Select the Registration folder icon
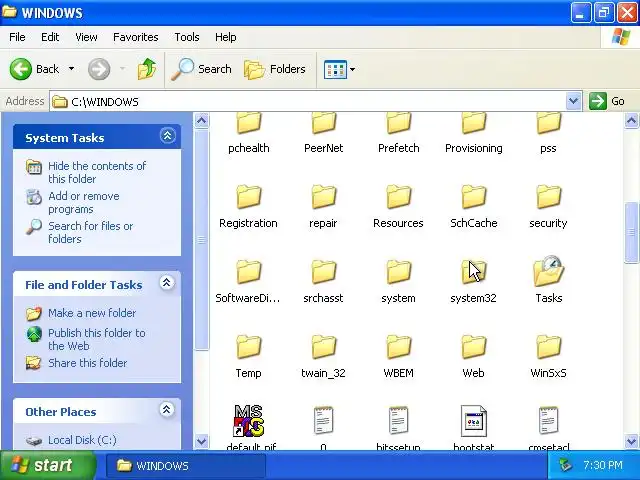 click(x=249, y=197)
